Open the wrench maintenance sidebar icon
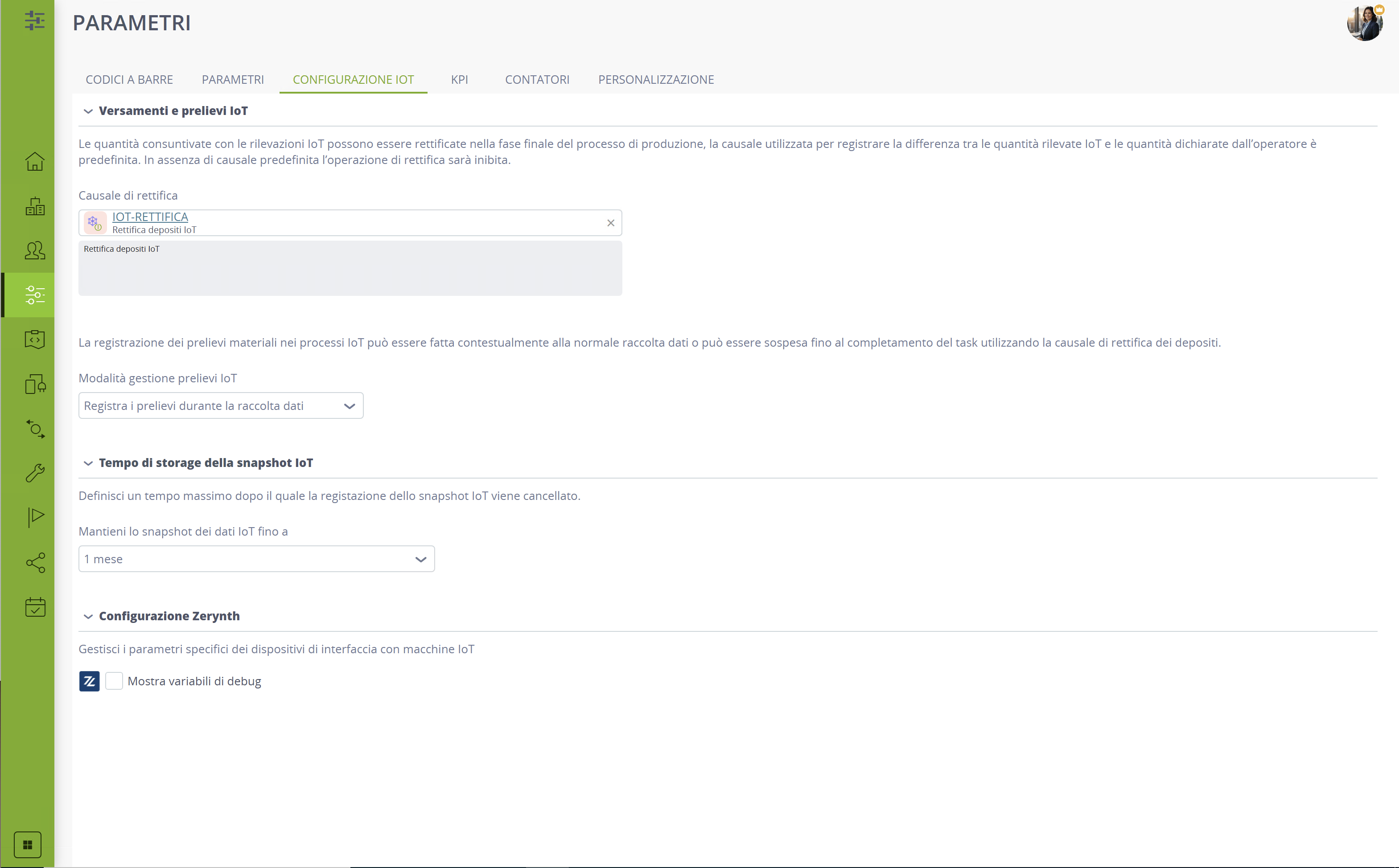Viewport: 1399px width, 868px height. pos(35,473)
